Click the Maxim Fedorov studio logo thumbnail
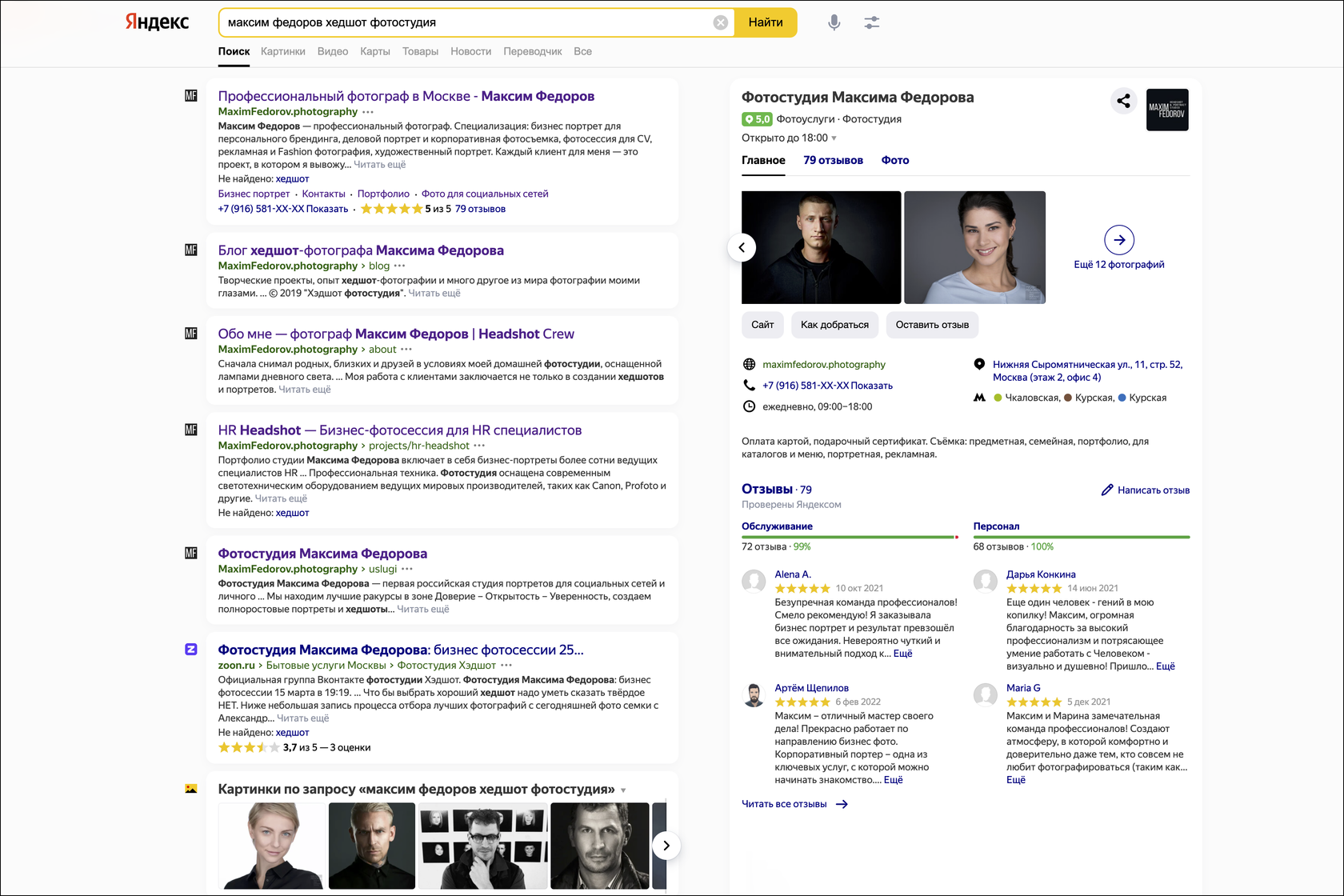 point(1167,110)
